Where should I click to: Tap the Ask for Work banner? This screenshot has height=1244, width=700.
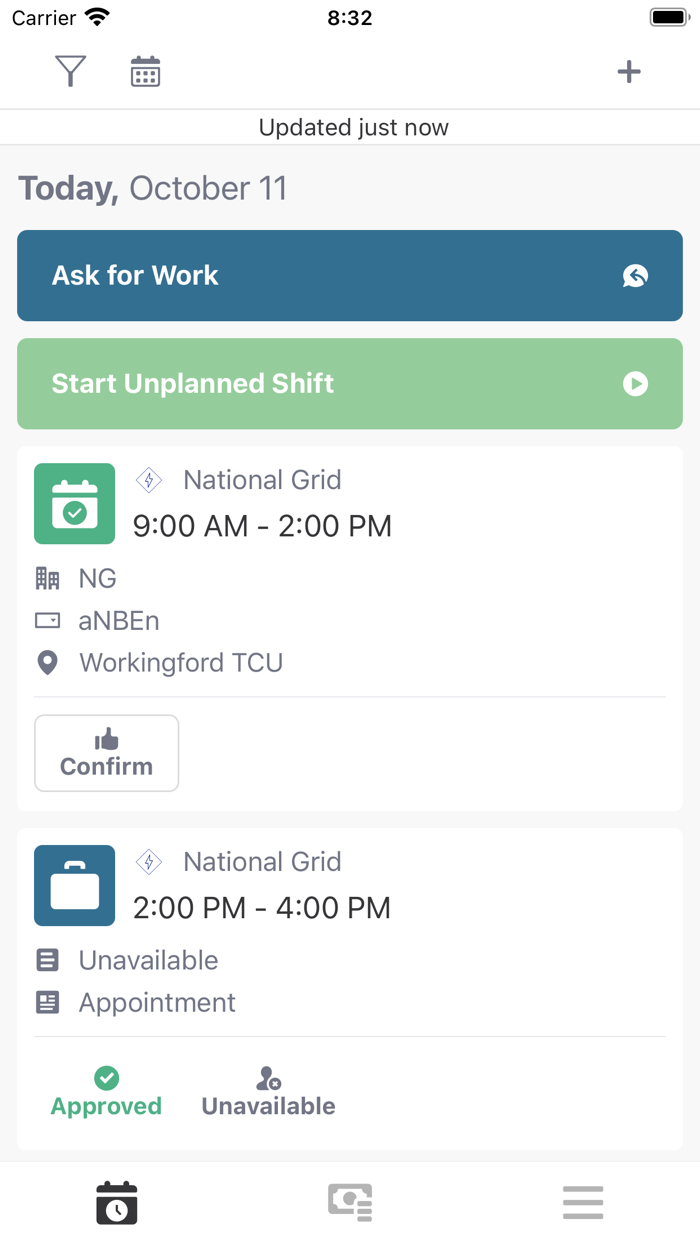coord(349,276)
